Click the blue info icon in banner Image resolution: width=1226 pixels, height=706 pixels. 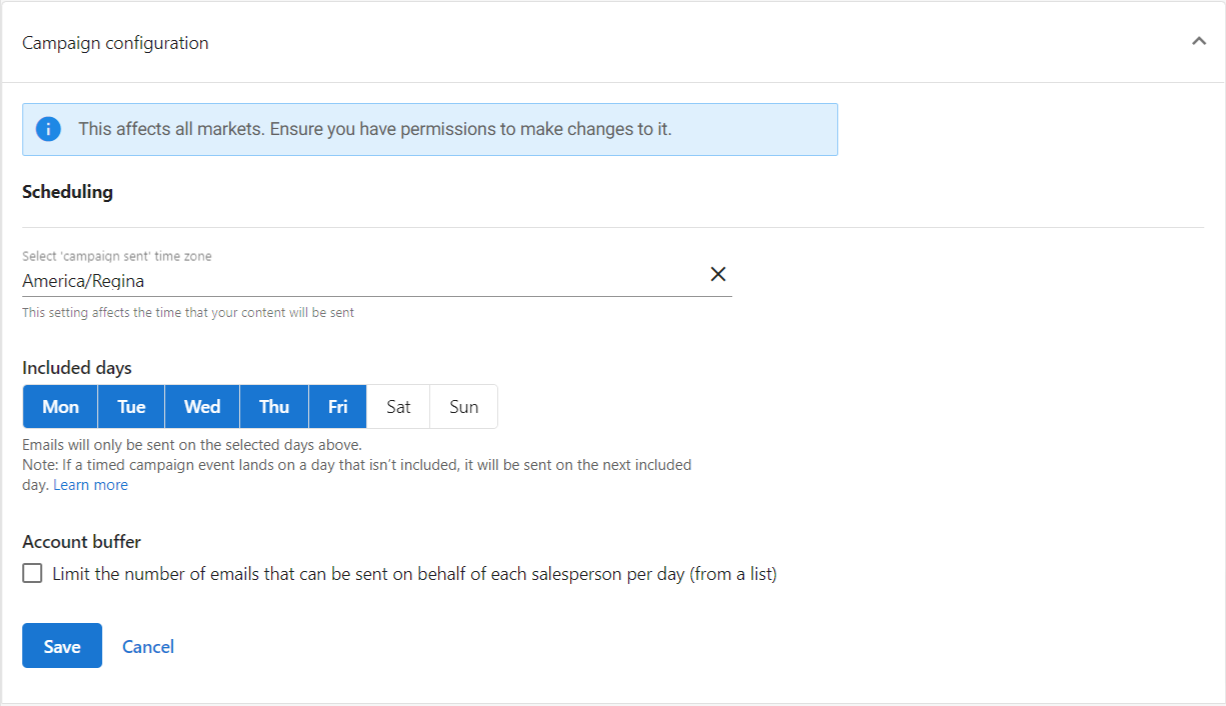(x=48, y=129)
